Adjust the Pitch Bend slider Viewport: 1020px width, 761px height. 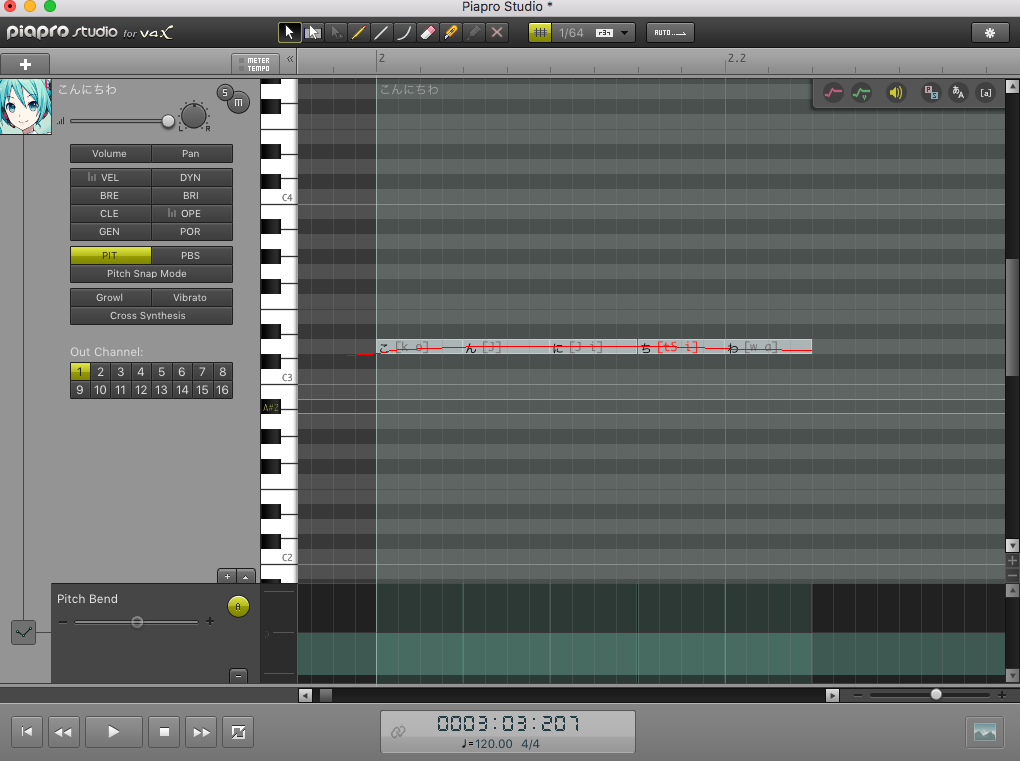[137, 622]
